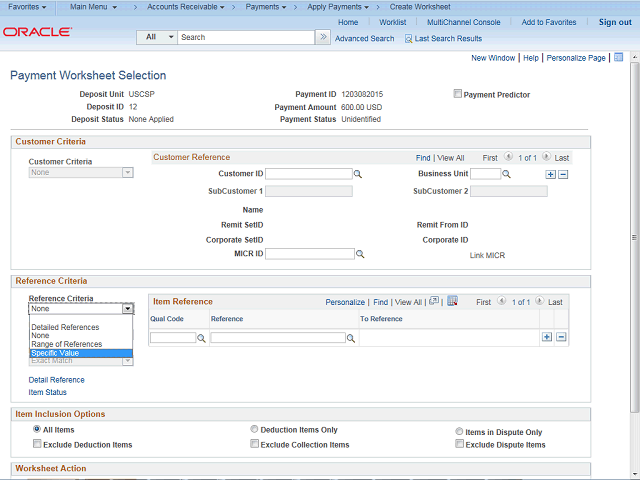Click the Customer ID lookup magnifier icon
The width and height of the screenshot is (640, 480).
point(358,174)
